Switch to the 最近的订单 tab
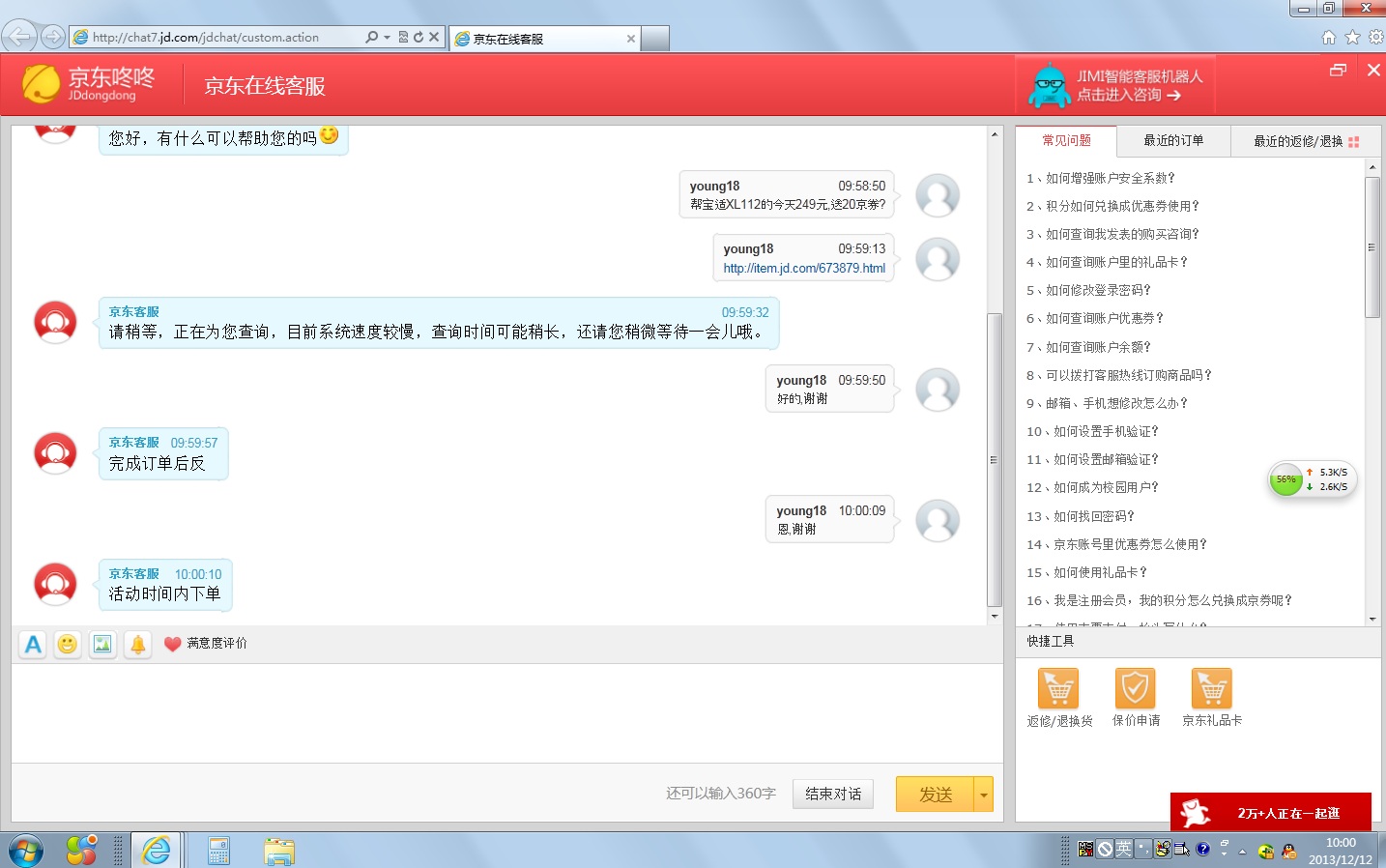This screenshot has width=1386, height=868. (x=1173, y=140)
